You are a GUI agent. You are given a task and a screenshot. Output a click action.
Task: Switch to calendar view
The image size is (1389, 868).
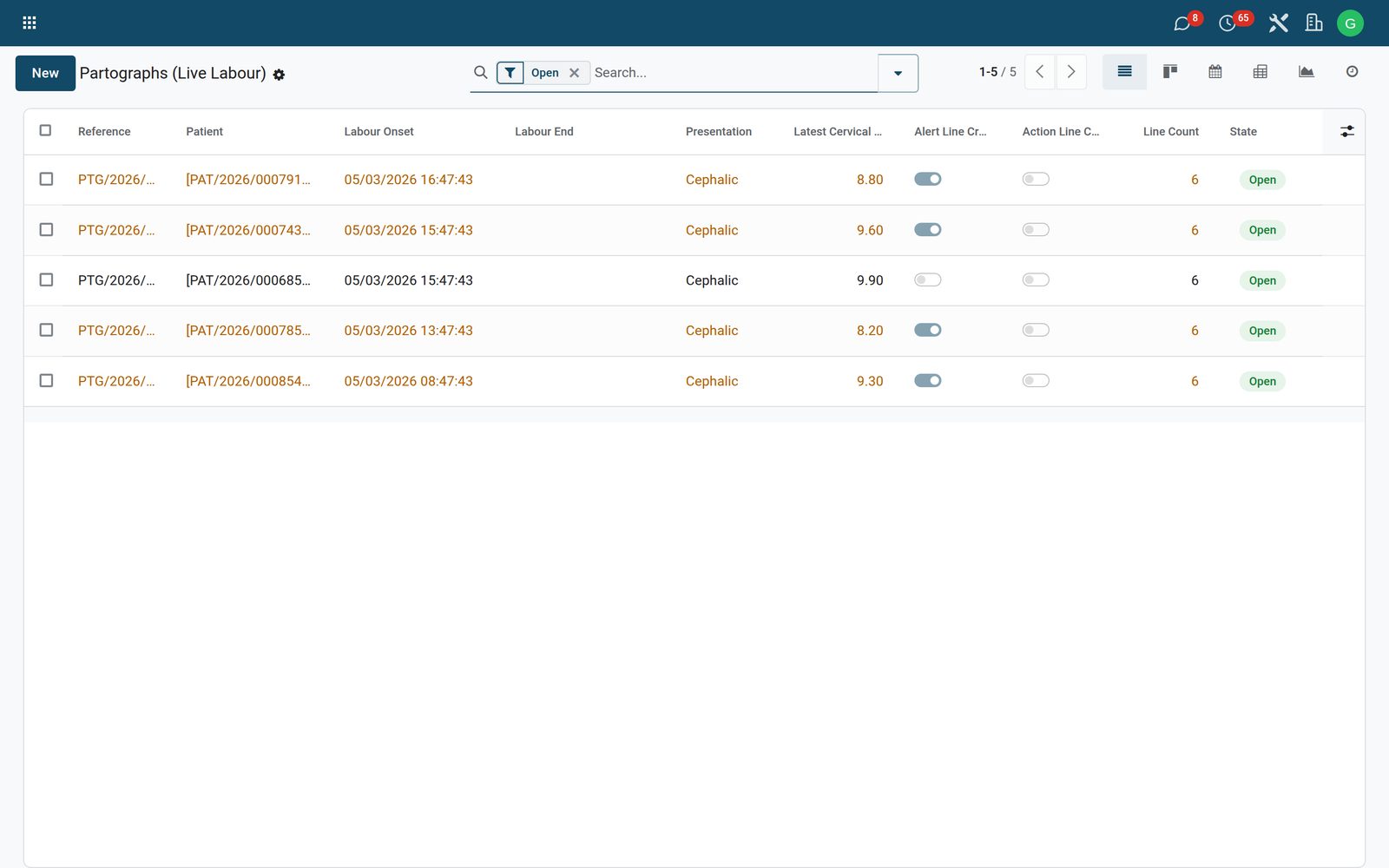[1215, 72]
